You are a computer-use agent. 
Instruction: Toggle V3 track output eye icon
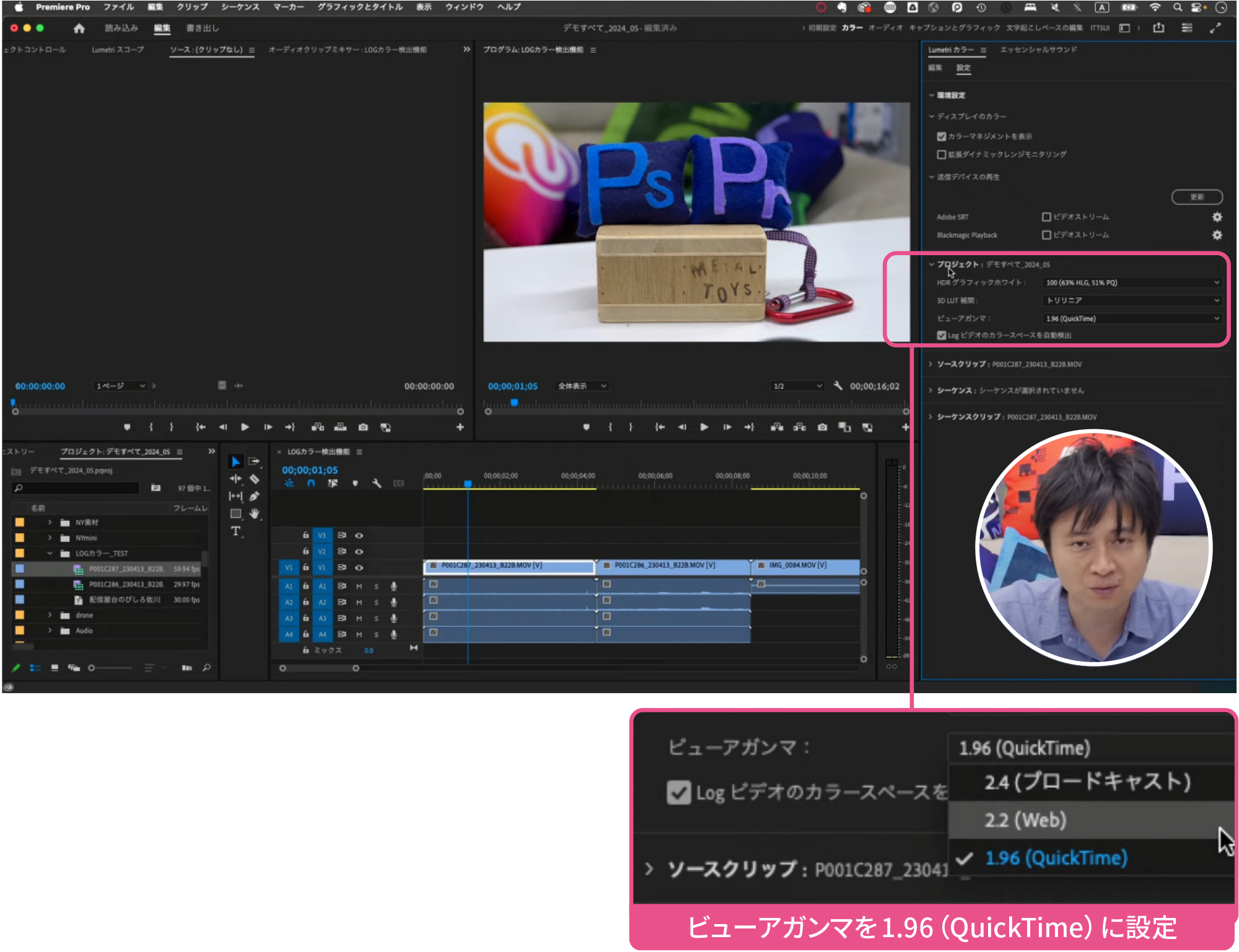(359, 535)
